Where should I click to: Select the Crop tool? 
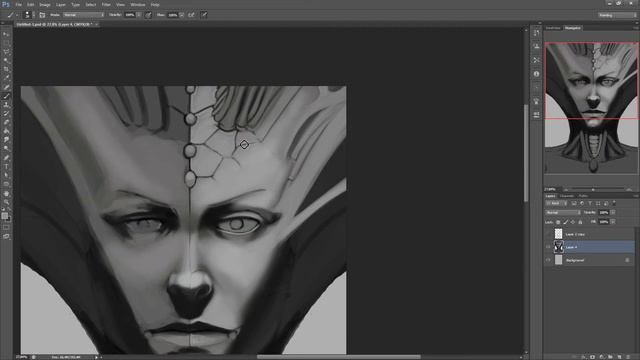click(x=6, y=69)
